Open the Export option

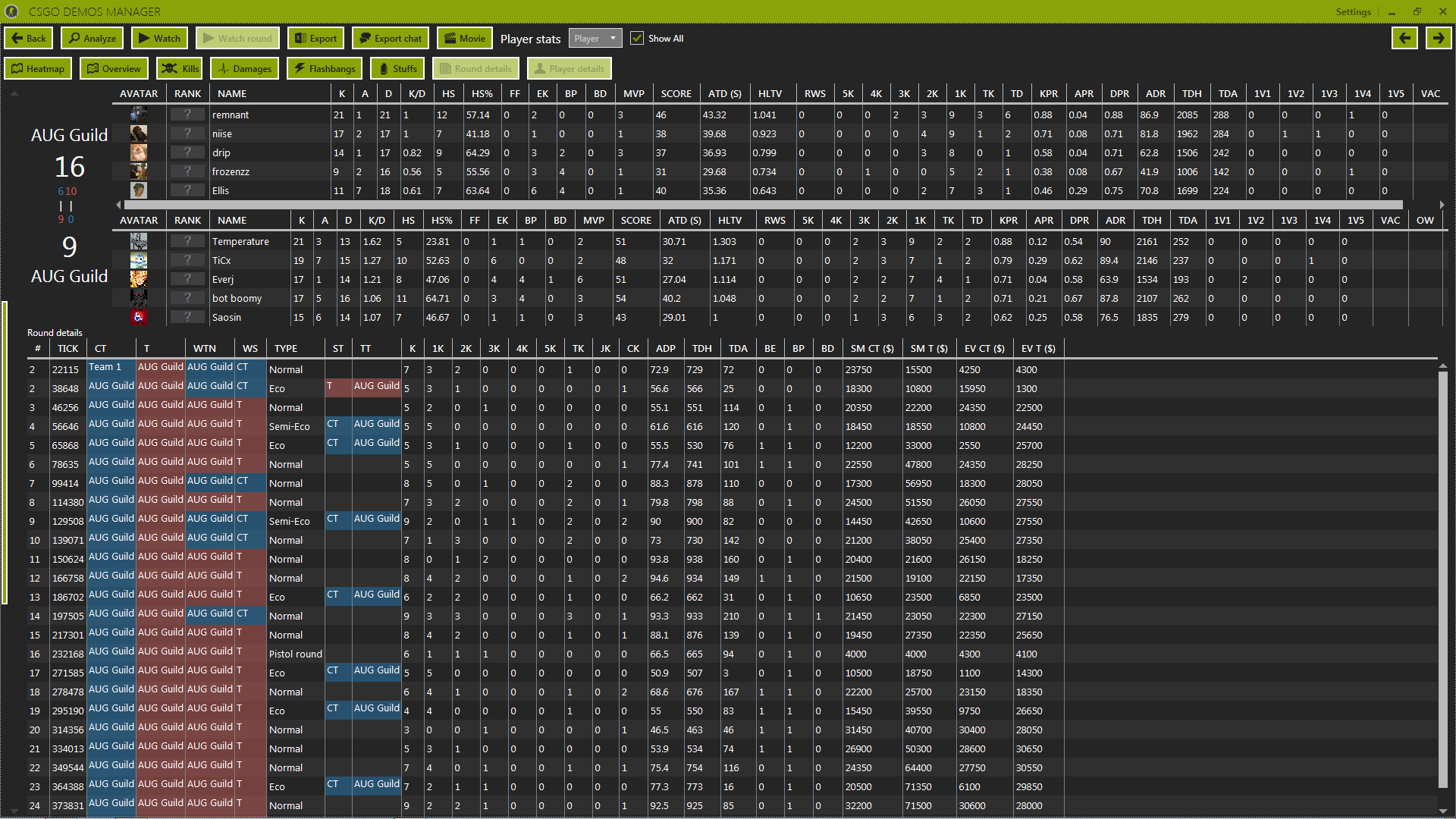point(315,39)
